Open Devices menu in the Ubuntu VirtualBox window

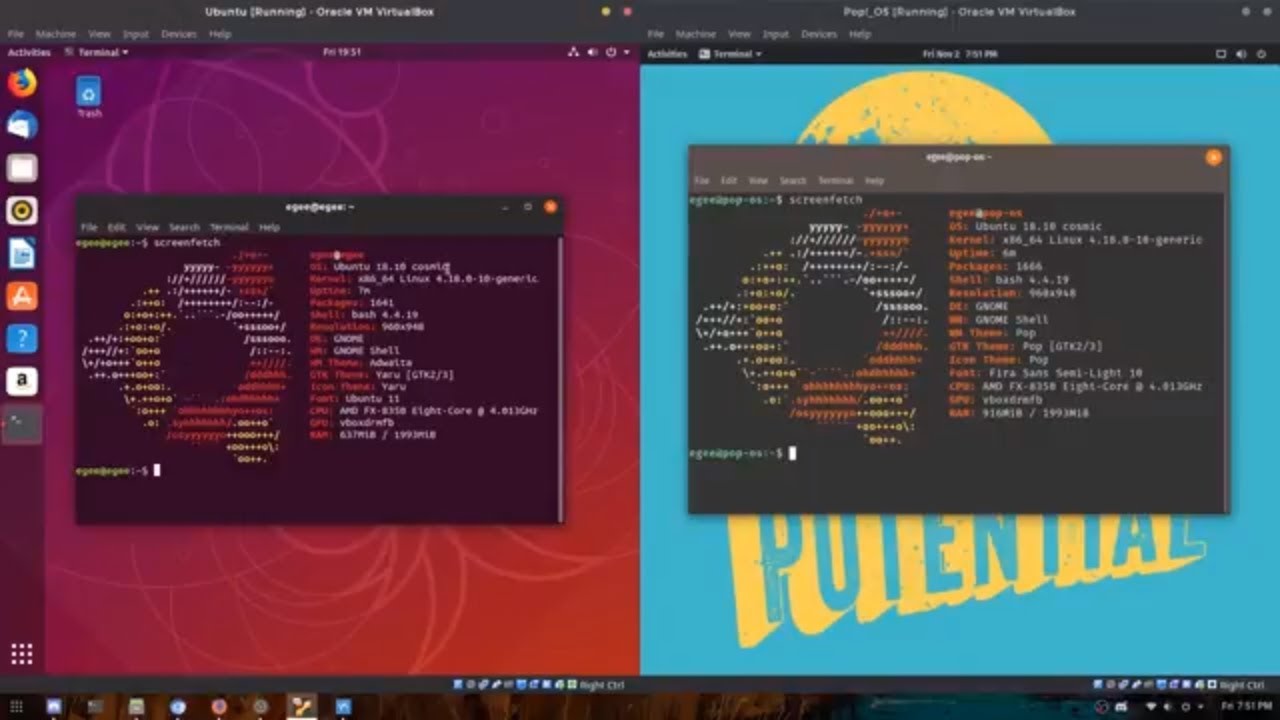click(x=179, y=34)
